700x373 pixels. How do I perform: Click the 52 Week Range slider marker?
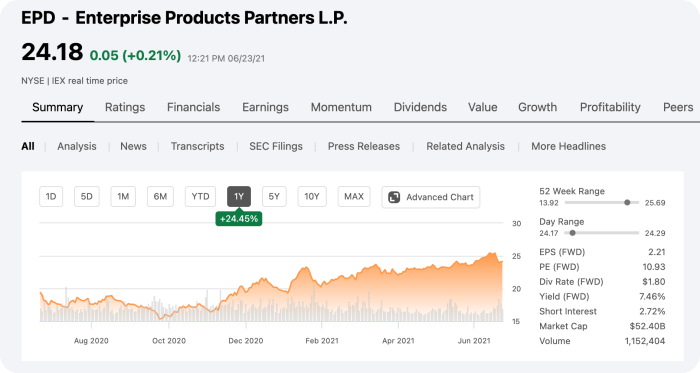[627, 203]
